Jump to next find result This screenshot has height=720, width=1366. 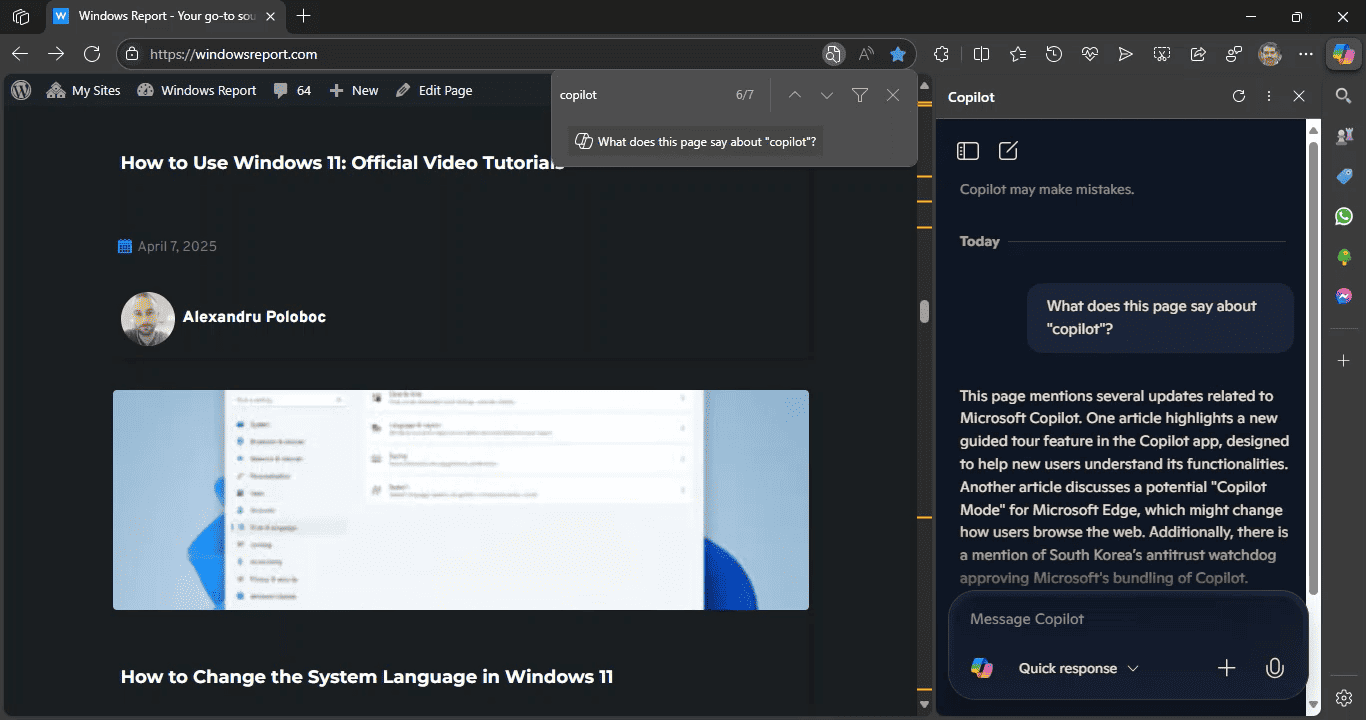pos(827,95)
